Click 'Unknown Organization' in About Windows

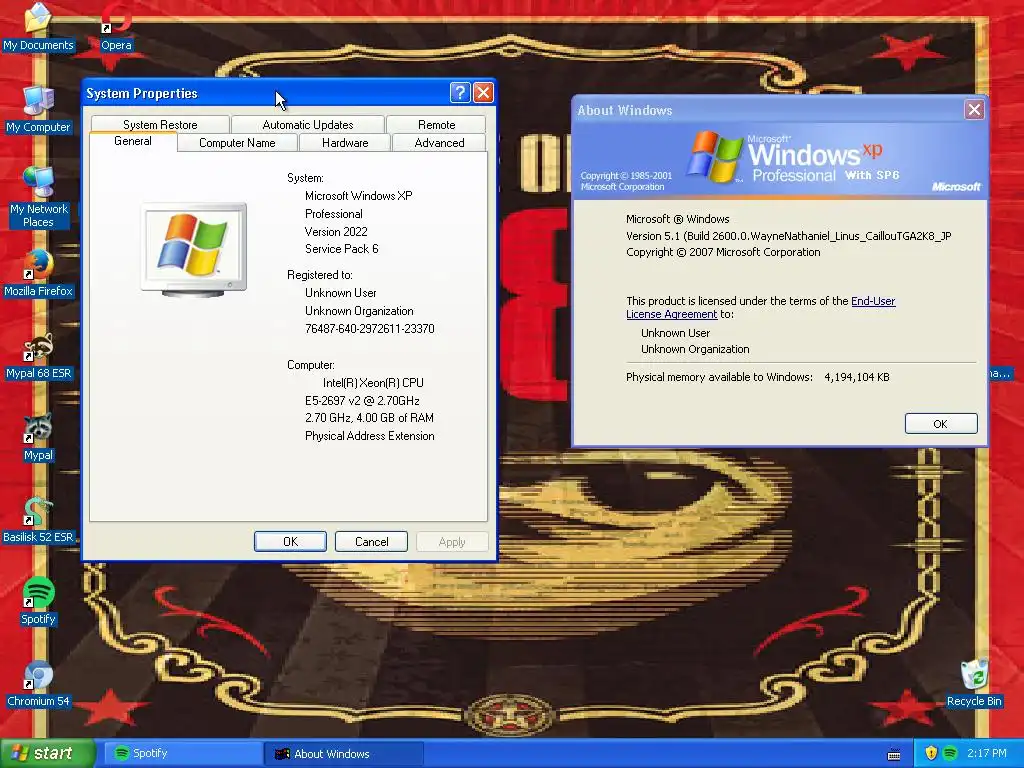695,349
